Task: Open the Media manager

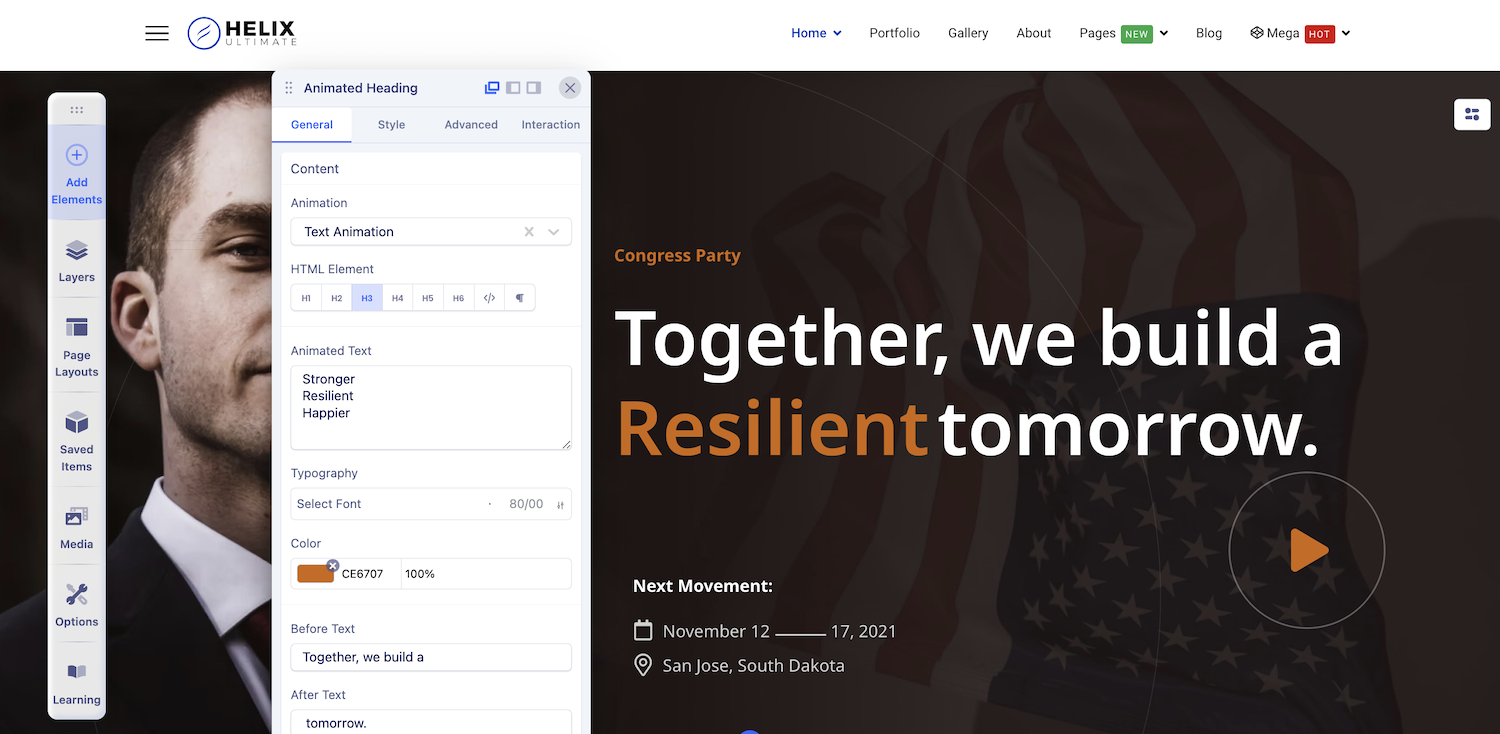Action: pyautogui.click(x=77, y=527)
